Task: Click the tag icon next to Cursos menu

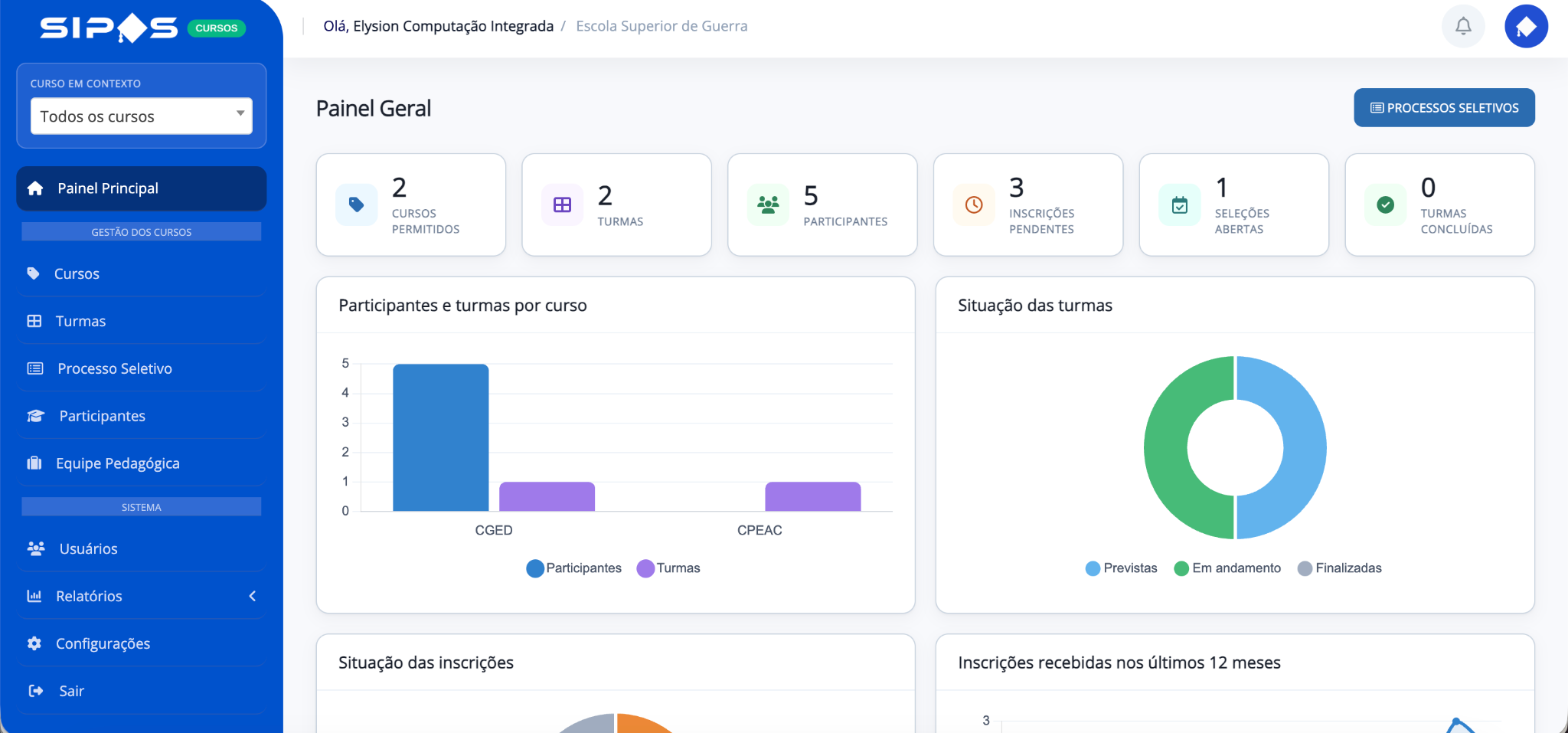Action: coord(33,273)
